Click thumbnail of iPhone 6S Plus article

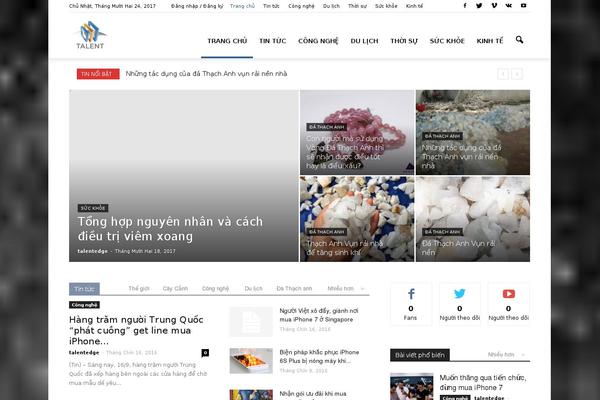(x=251, y=361)
